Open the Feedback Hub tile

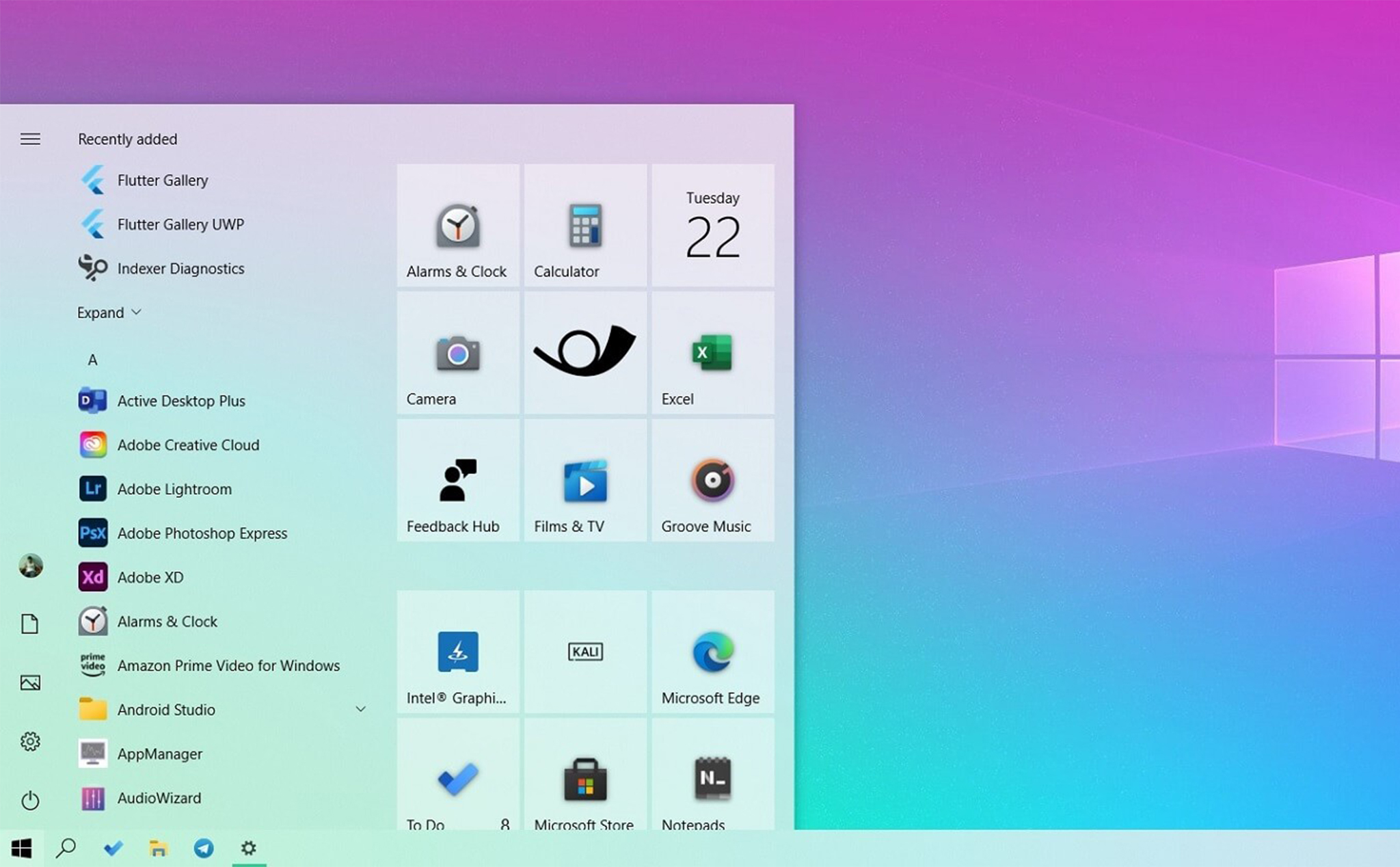(457, 480)
